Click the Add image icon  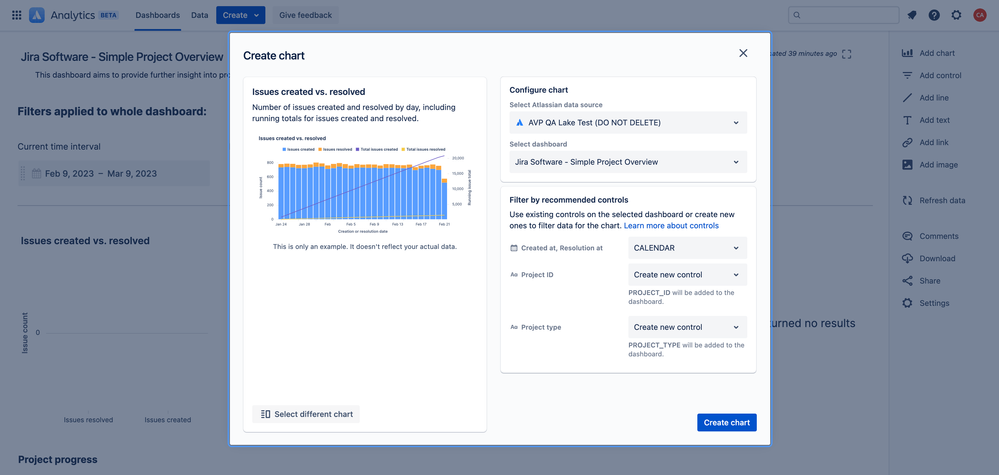click(x=908, y=165)
